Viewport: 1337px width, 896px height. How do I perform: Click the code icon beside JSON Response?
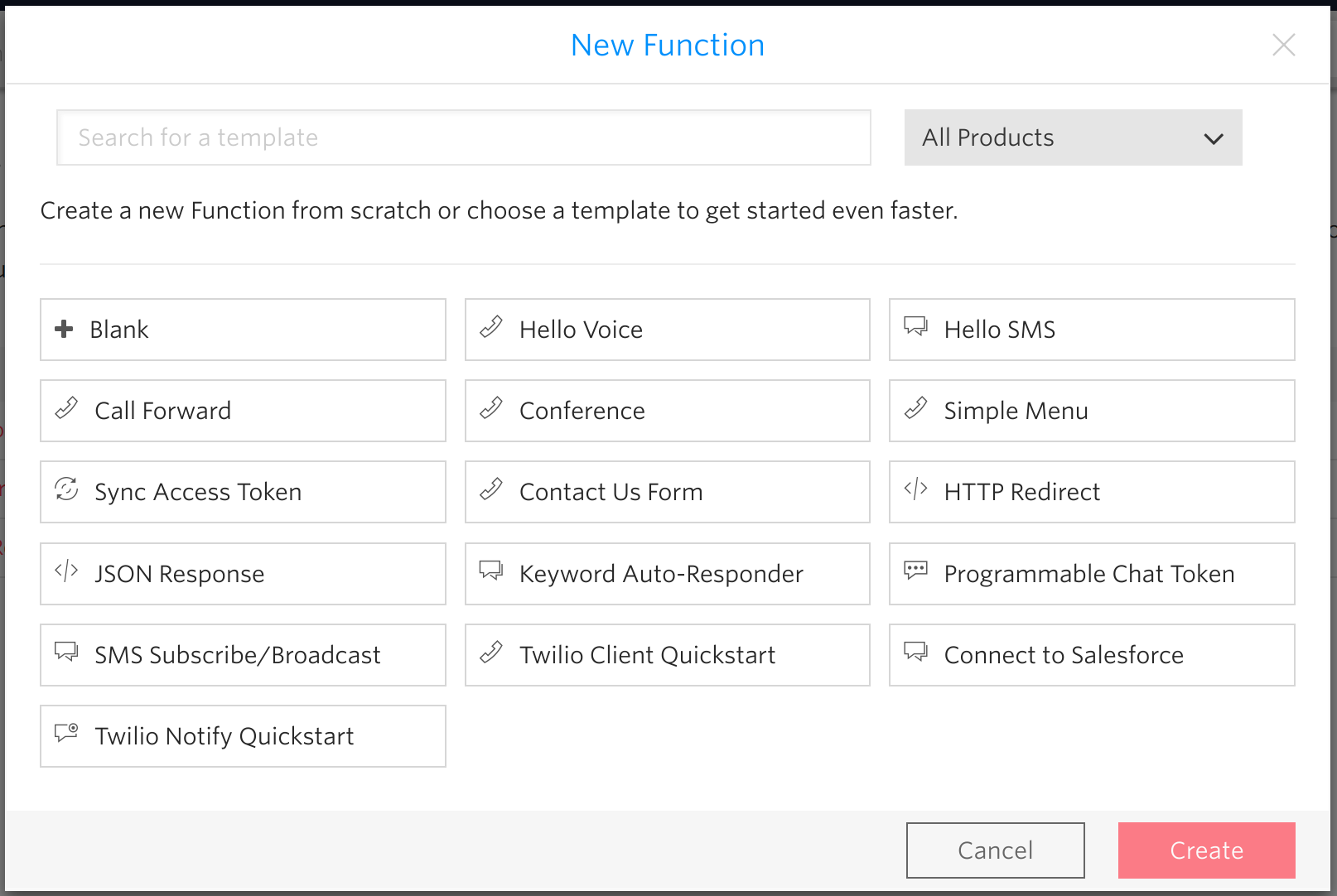click(66, 571)
